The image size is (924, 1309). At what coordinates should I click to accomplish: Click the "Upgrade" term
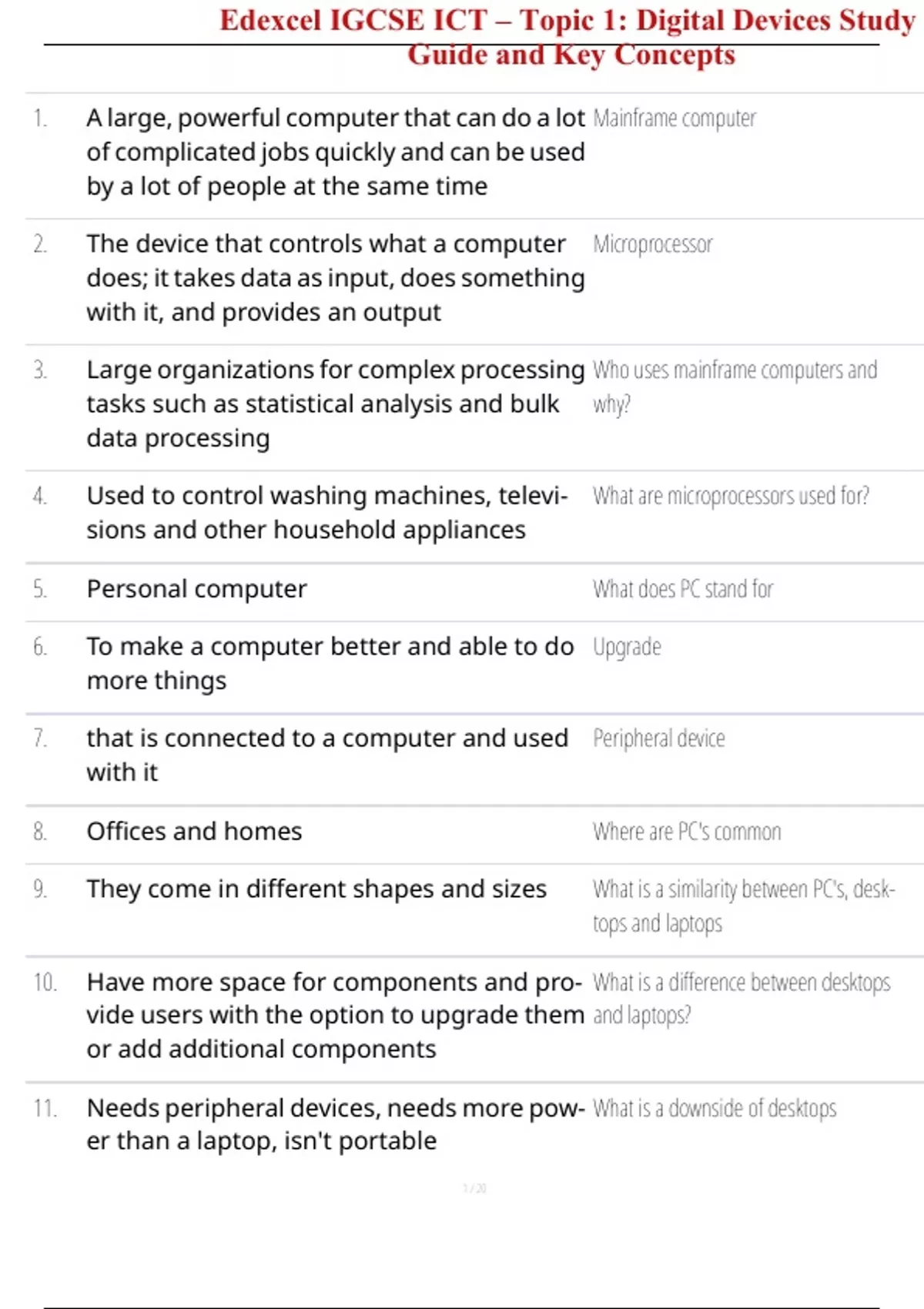click(x=627, y=648)
